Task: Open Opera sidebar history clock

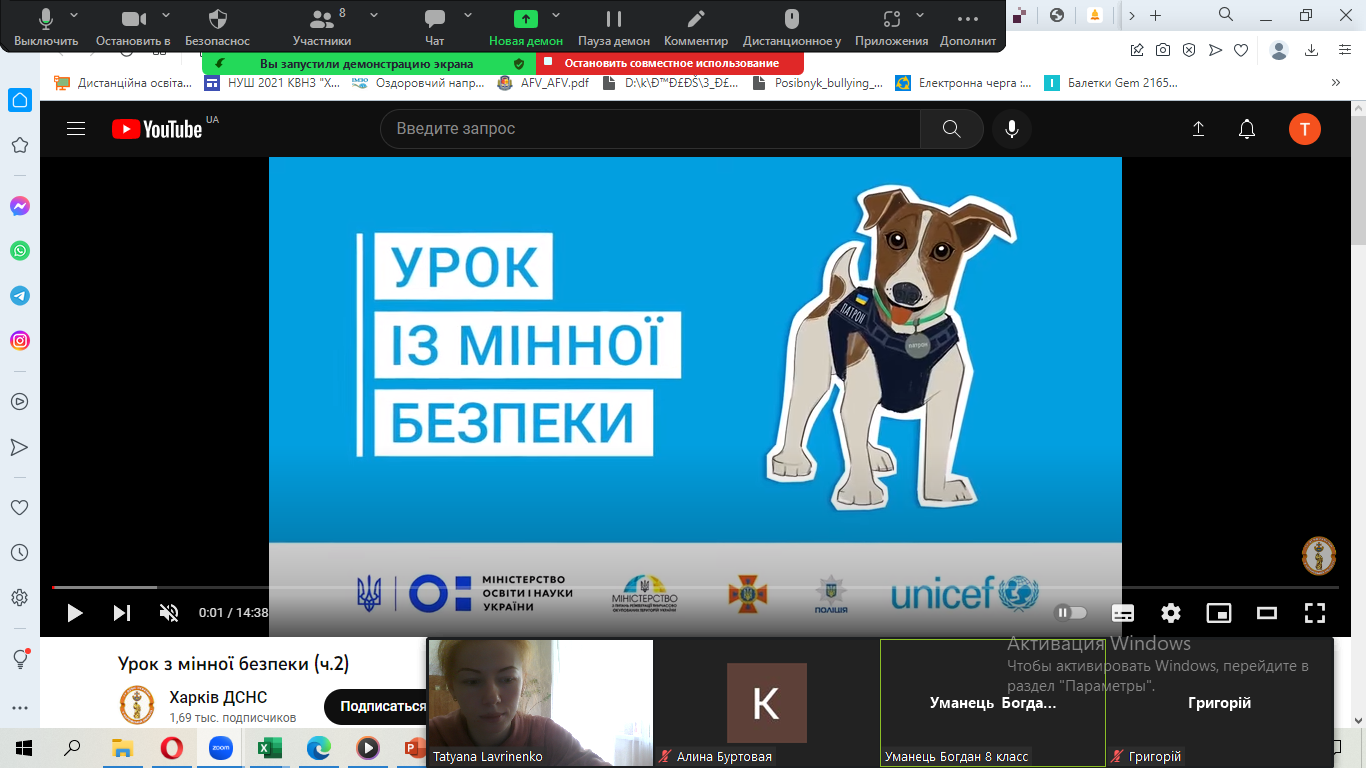Action: tap(20, 552)
